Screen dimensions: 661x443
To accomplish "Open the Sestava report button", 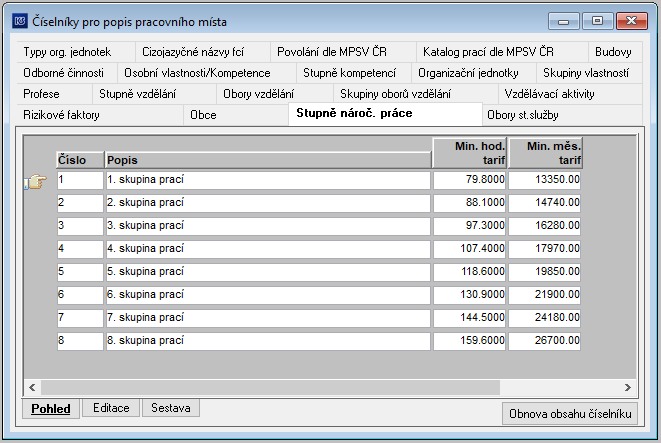I will click(171, 408).
